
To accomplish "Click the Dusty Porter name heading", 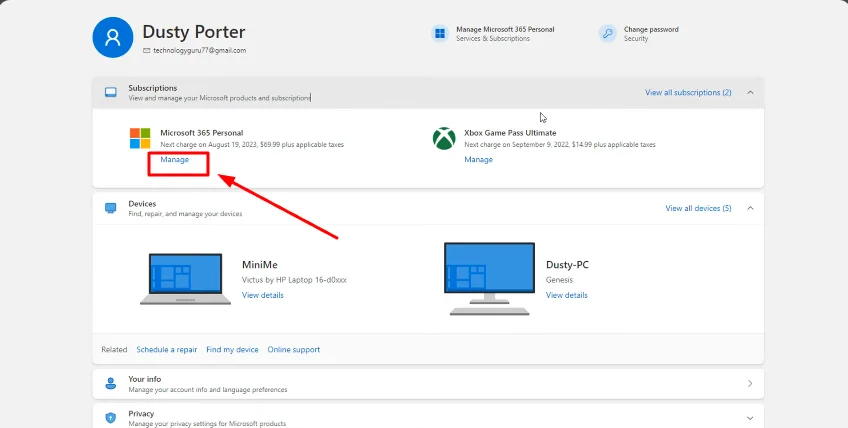I will [x=194, y=32].
